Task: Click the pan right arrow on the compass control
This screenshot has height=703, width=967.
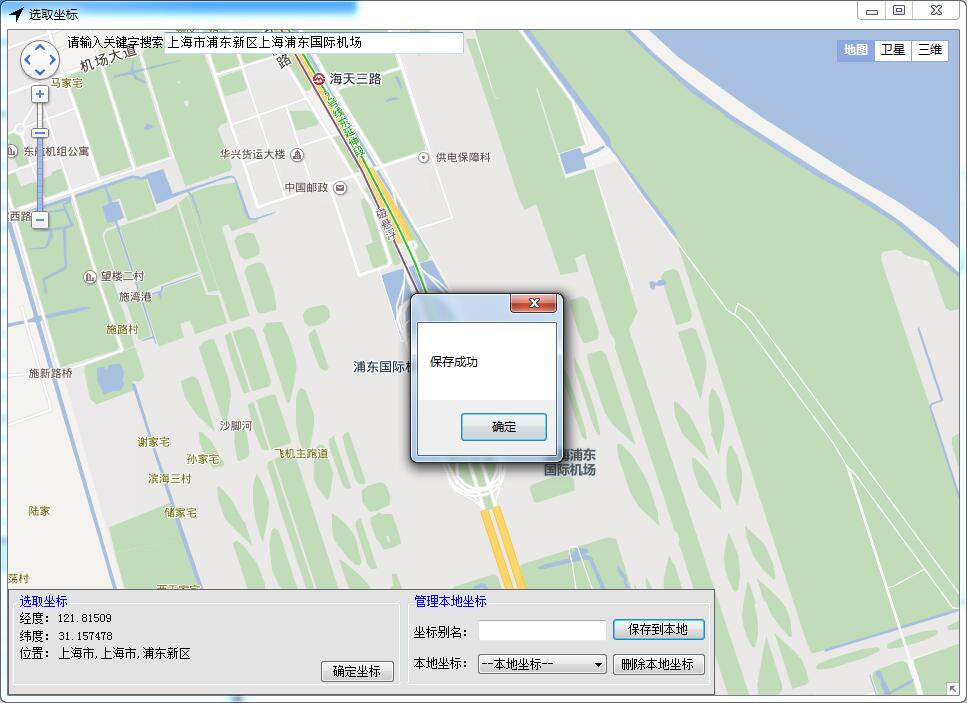Action: coord(53,60)
